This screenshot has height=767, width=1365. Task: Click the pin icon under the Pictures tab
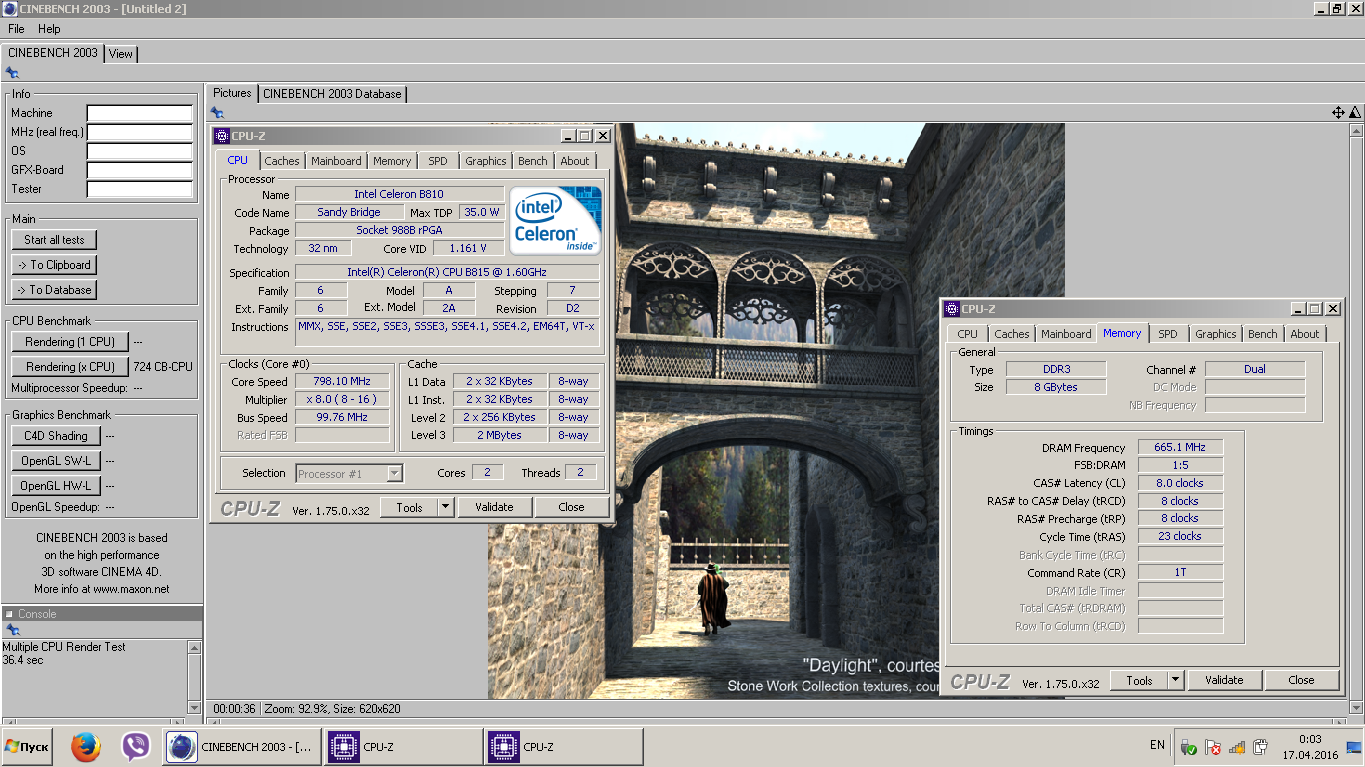pyautogui.click(x=217, y=113)
